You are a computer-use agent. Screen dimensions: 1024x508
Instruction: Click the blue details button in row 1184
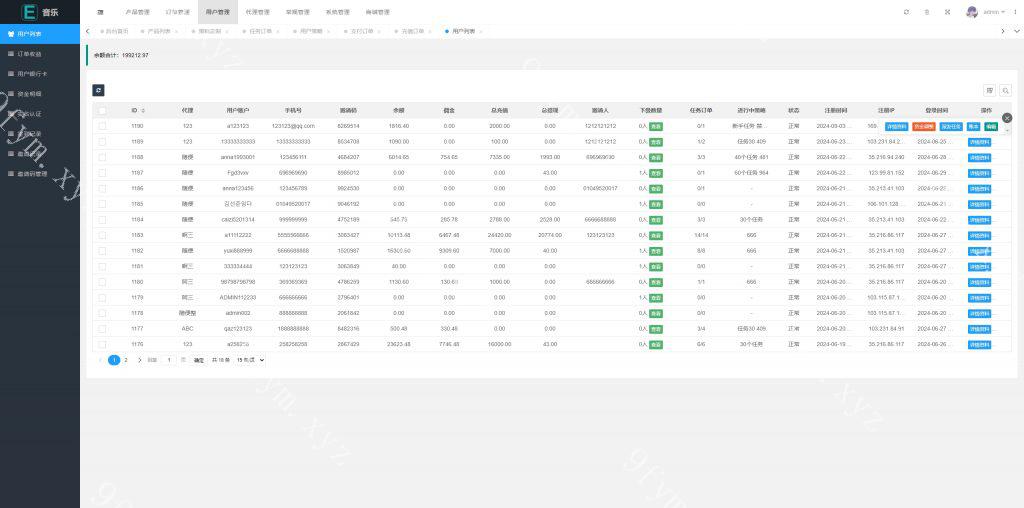979,220
